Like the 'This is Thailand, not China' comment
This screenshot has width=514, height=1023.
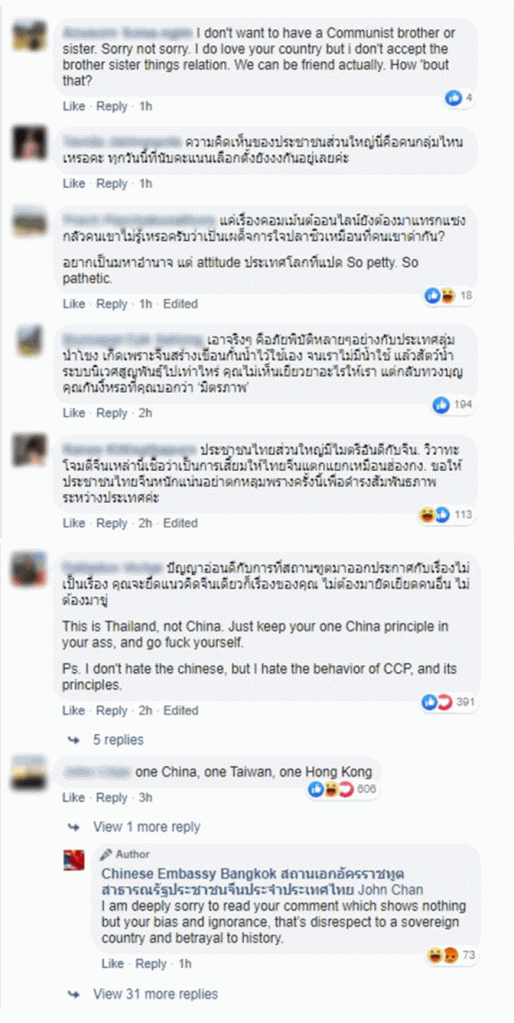(74, 710)
